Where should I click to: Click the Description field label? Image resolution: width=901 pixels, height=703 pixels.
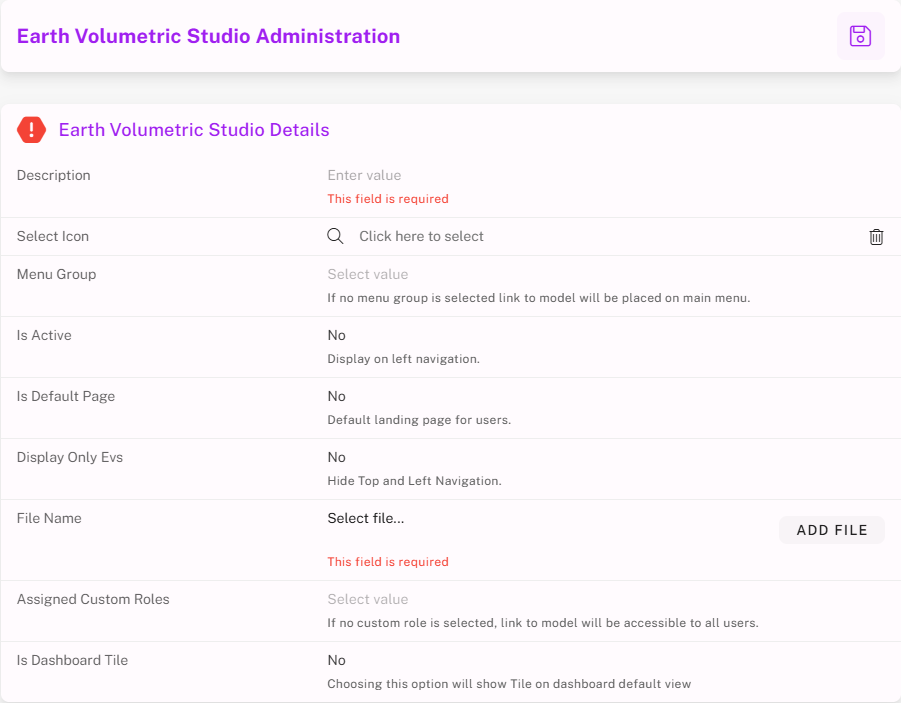[x=54, y=175]
